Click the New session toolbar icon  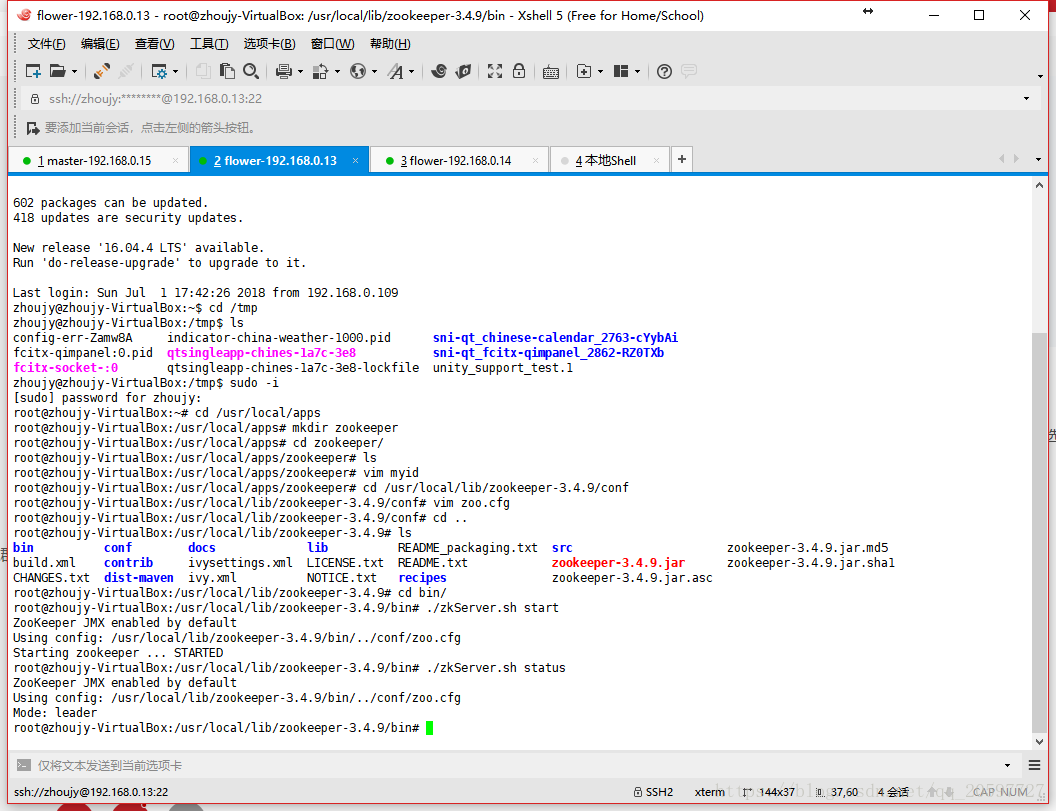pos(33,71)
